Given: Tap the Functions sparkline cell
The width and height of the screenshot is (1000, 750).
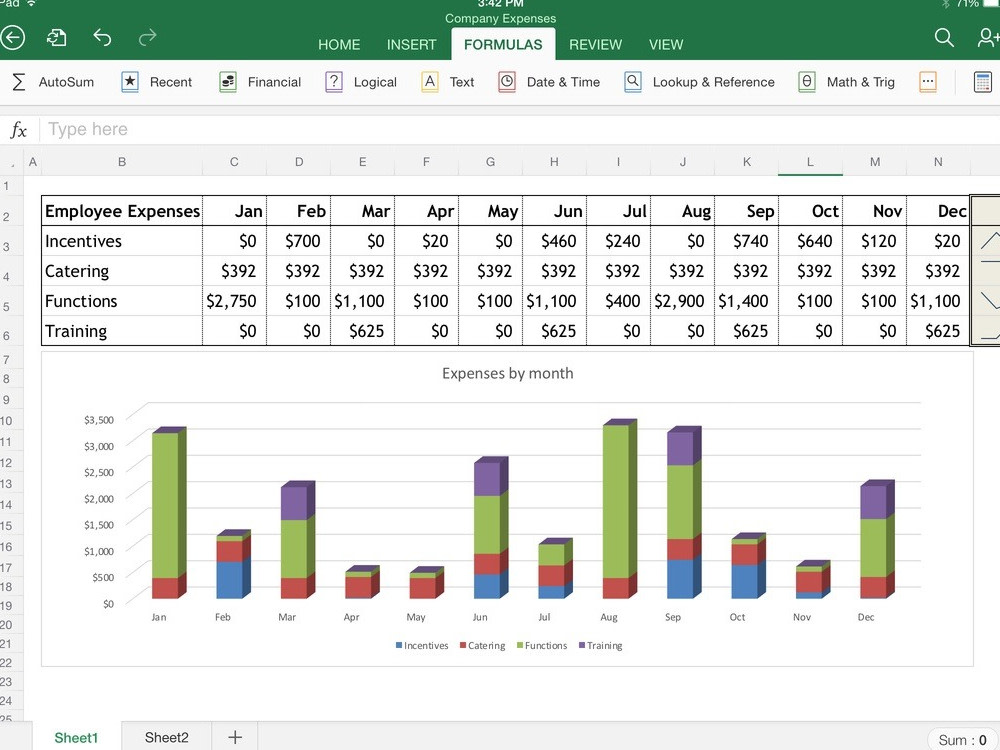Looking at the screenshot, I should (x=985, y=301).
